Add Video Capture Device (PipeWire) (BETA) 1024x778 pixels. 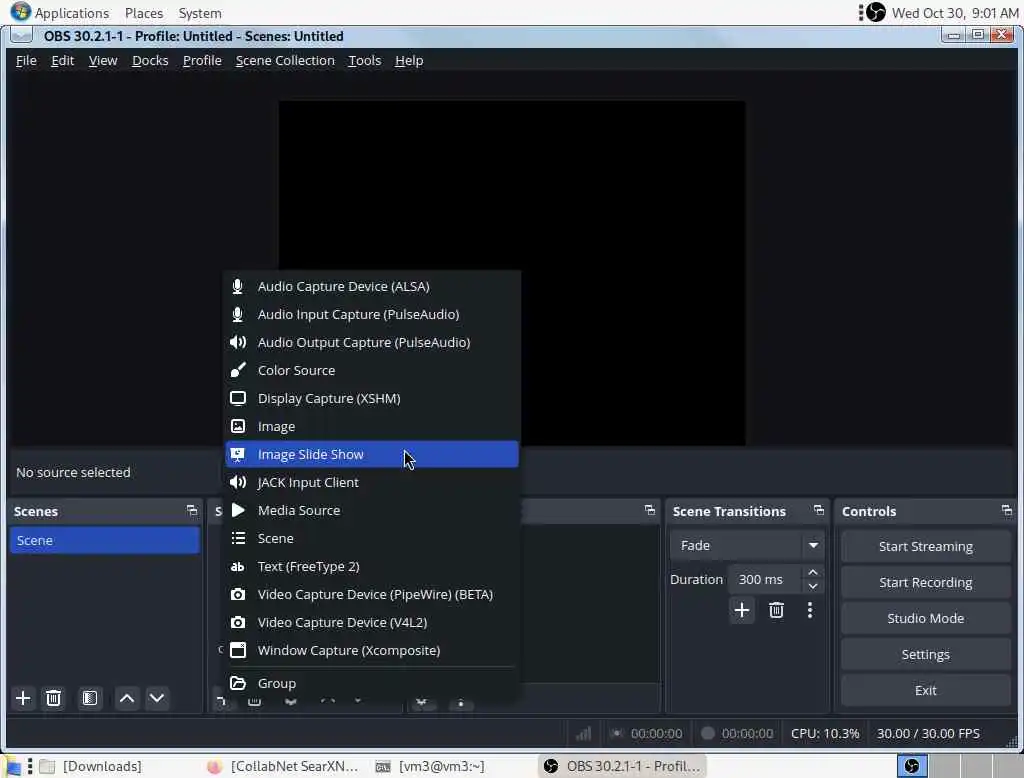(x=372, y=594)
